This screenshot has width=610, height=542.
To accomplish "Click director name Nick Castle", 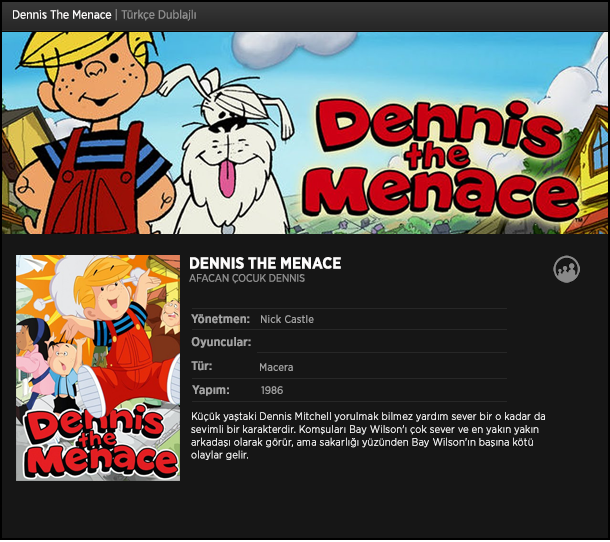I will coord(287,319).
